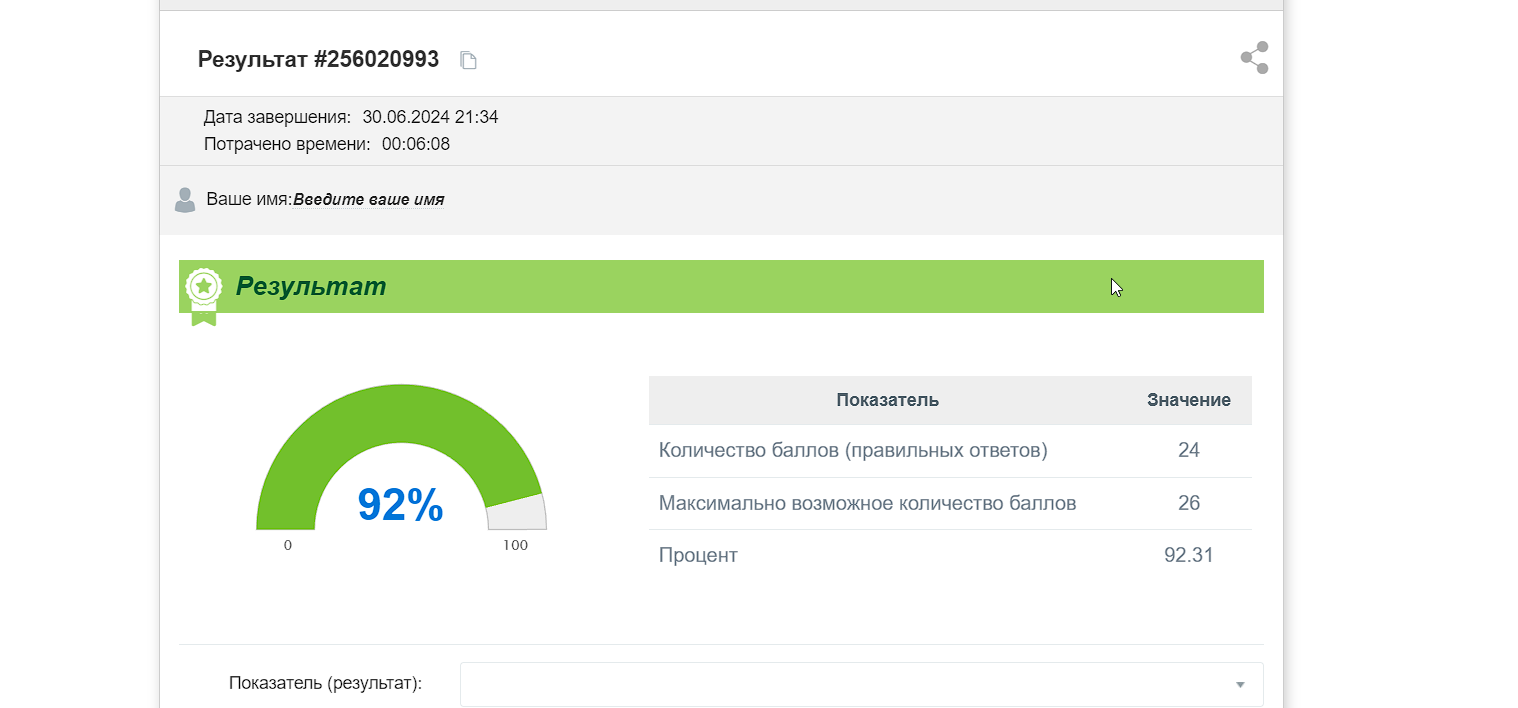1518x708 pixels.
Task: Select row Количество баллов (правильных ответов)
Action: [x=950, y=451]
